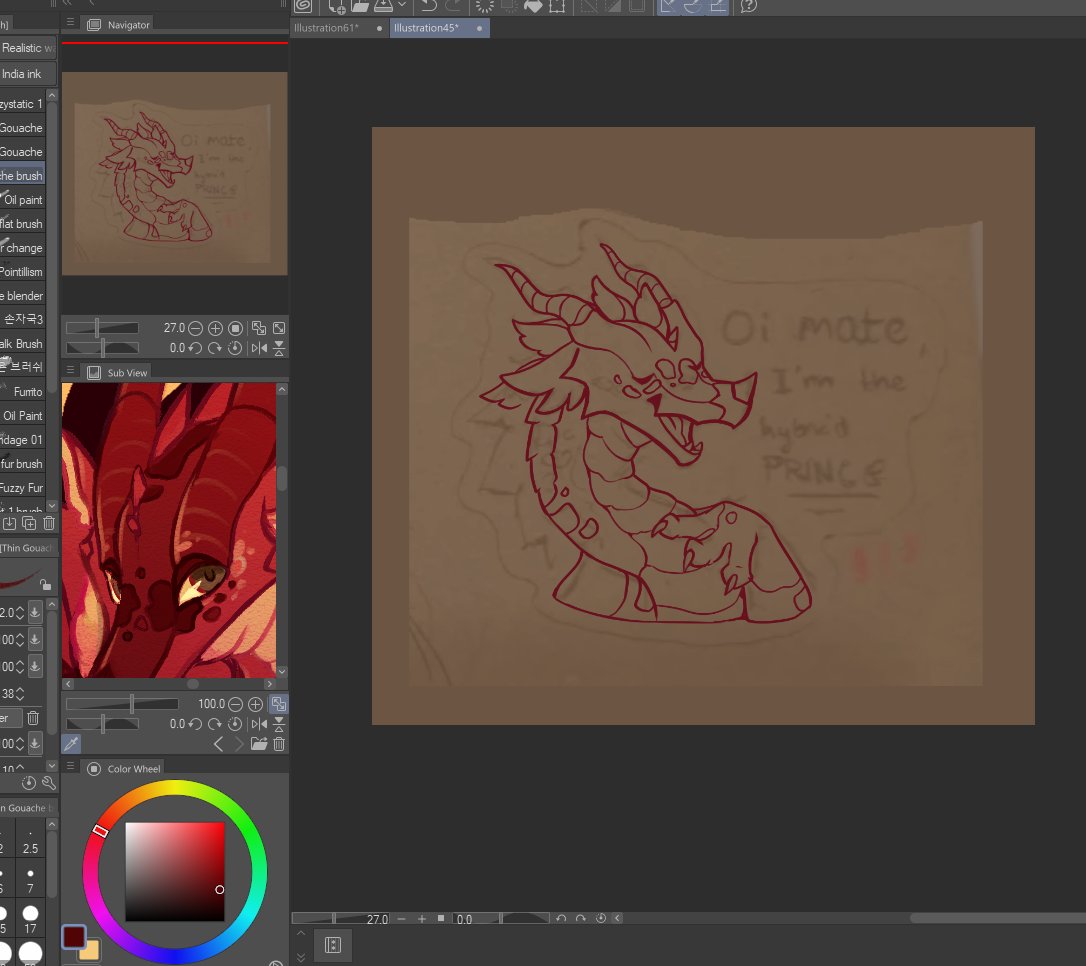Click the Scale/Rotate transform icon in command bar
This screenshot has width=1086, height=966.
[x=557, y=6]
